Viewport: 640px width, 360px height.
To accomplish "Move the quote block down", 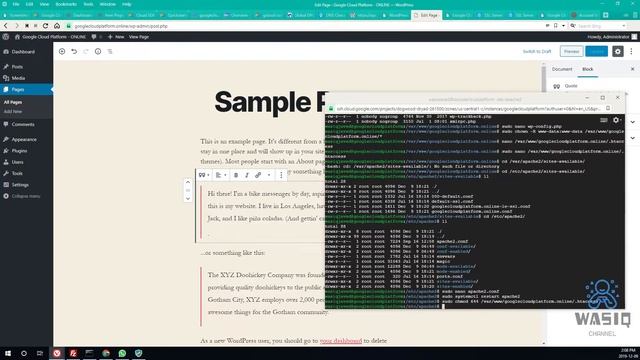I will point(188,199).
